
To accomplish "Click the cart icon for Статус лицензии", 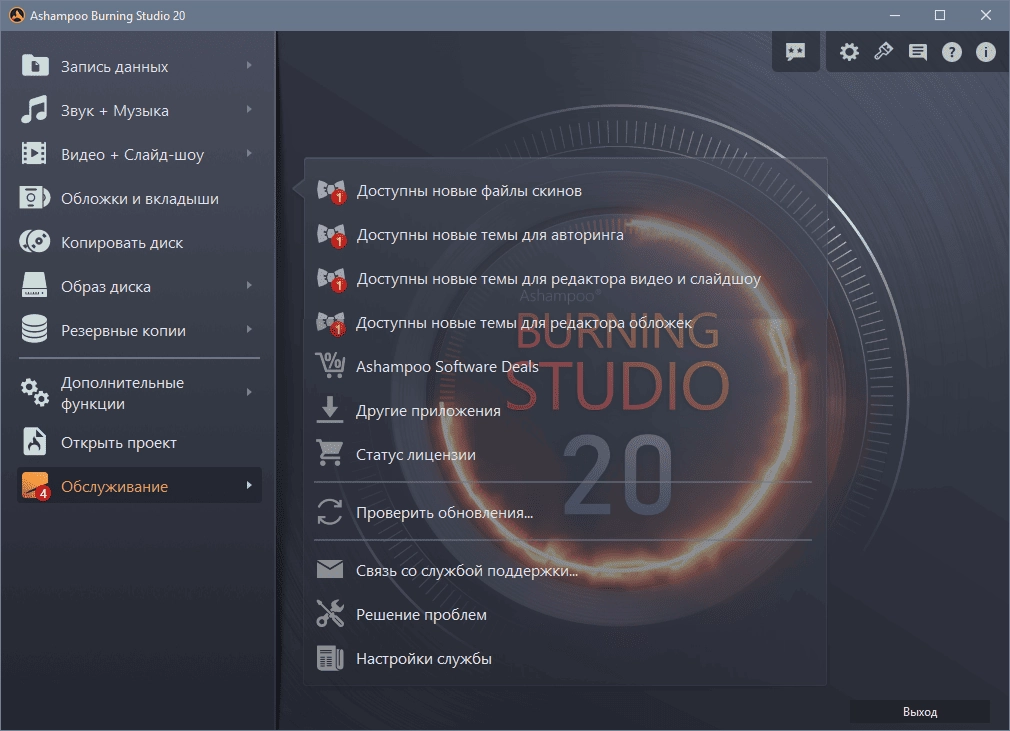I will 330,453.
